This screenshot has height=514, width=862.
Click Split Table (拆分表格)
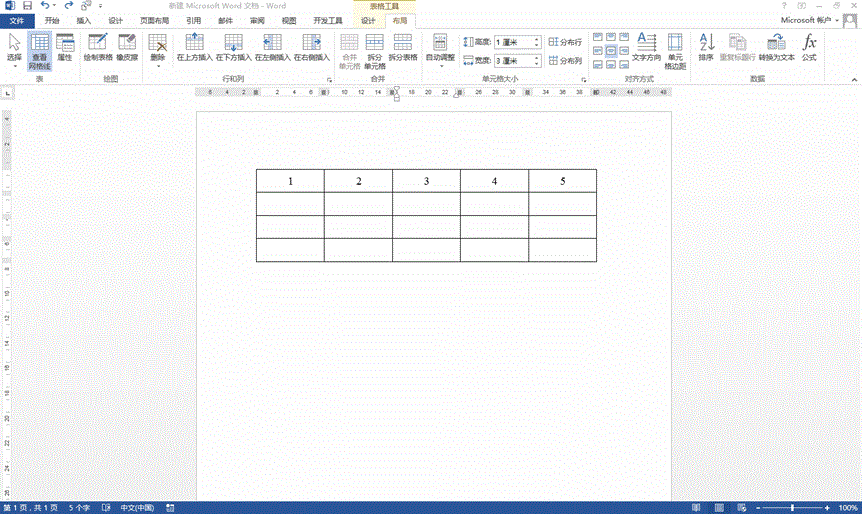point(402,48)
